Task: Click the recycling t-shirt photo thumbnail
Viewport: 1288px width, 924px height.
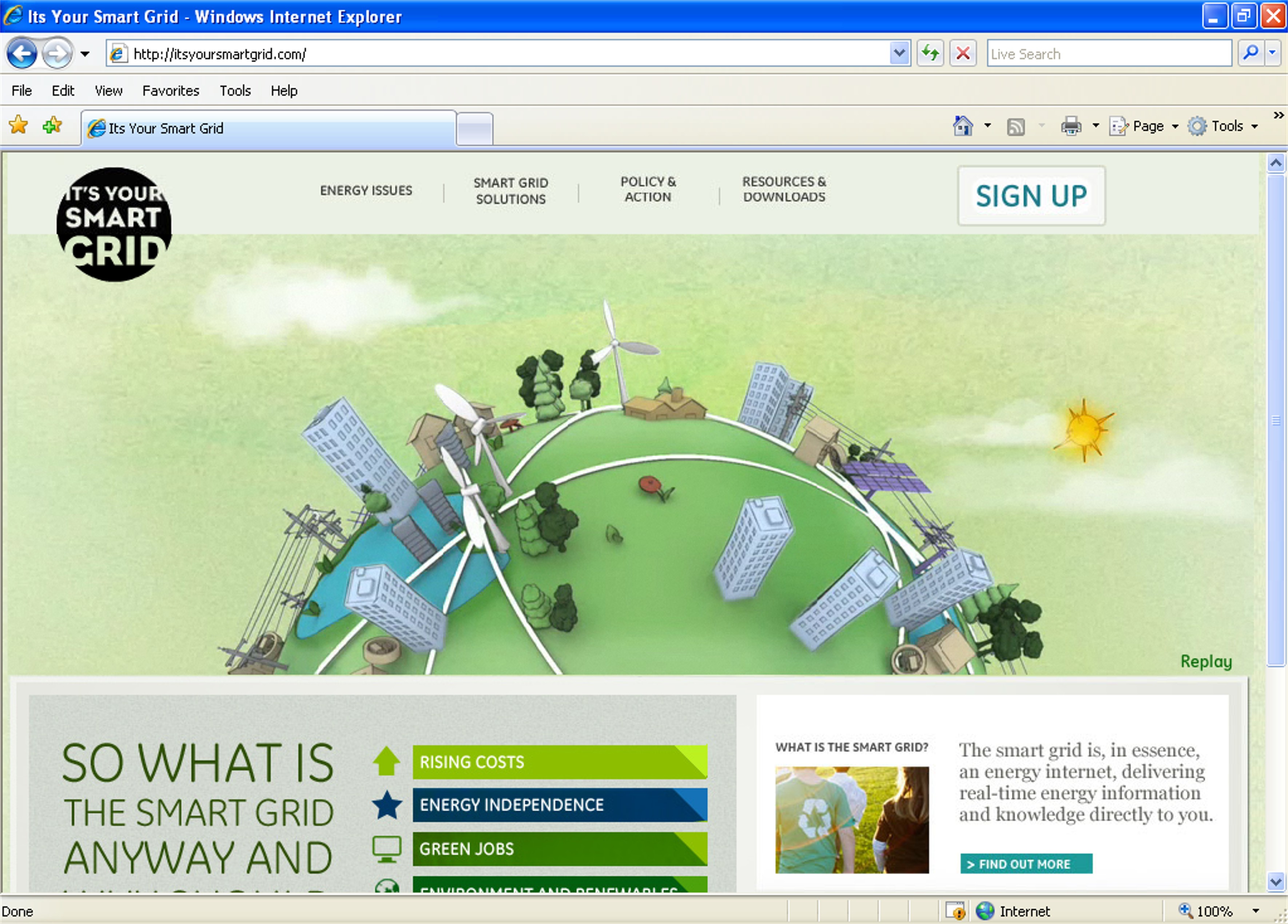Action: [x=852, y=820]
